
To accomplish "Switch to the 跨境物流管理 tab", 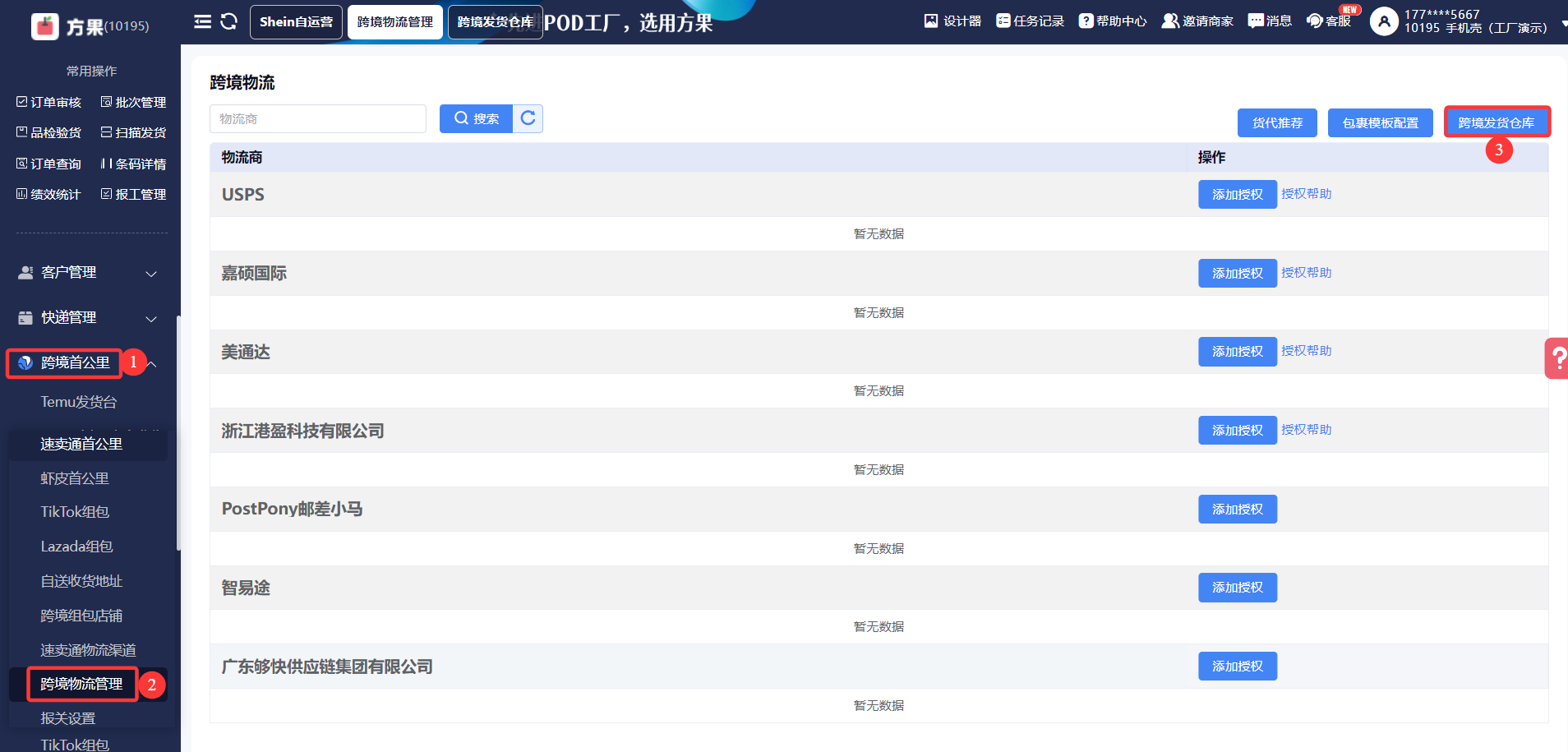I will 395,22.
